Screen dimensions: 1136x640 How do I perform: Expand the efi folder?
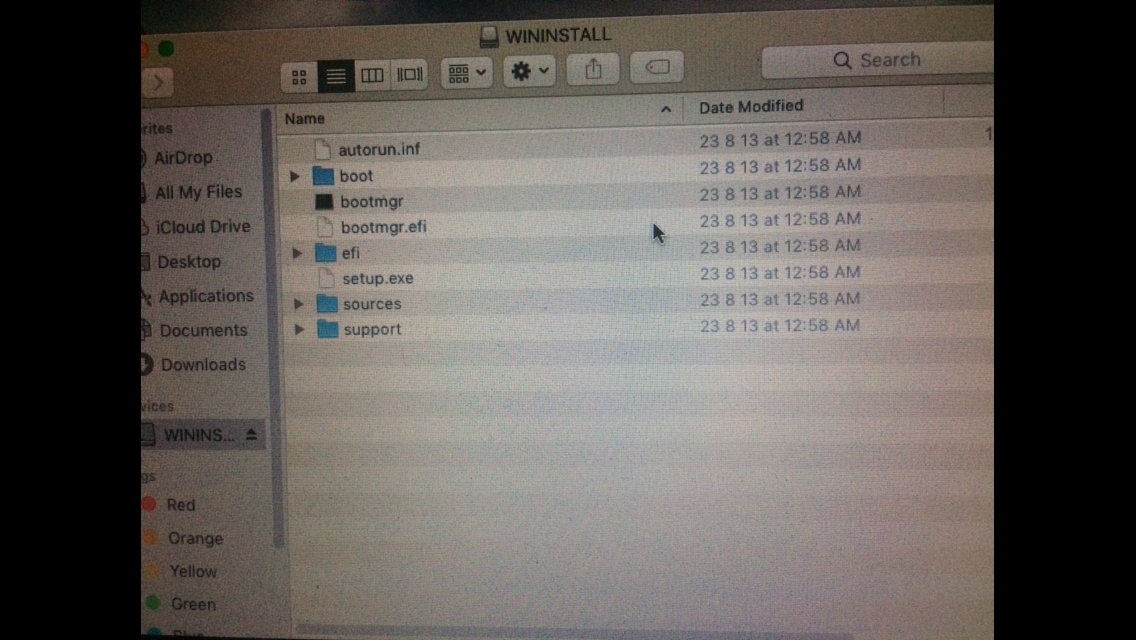(297, 253)
